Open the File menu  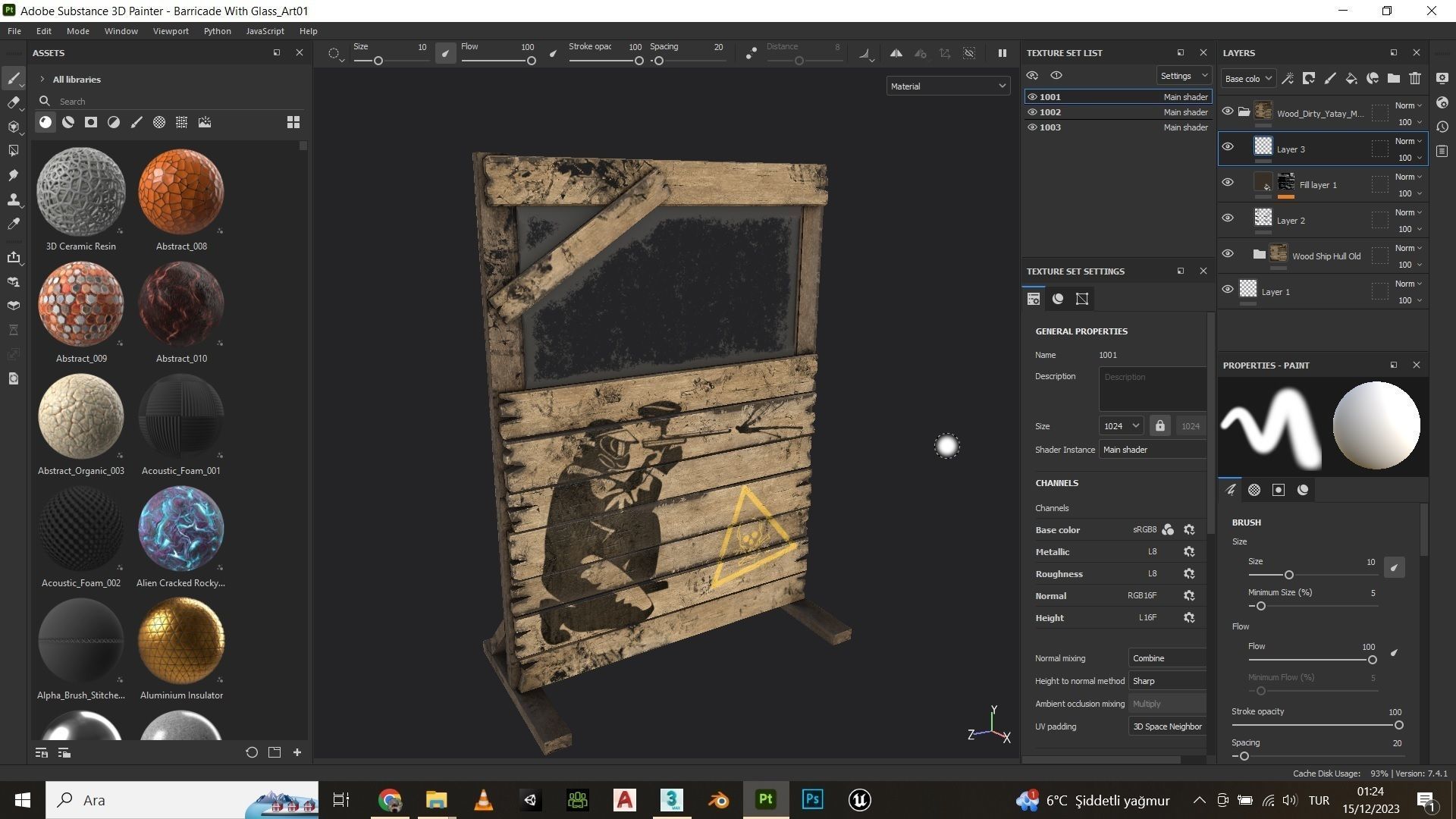14,31
